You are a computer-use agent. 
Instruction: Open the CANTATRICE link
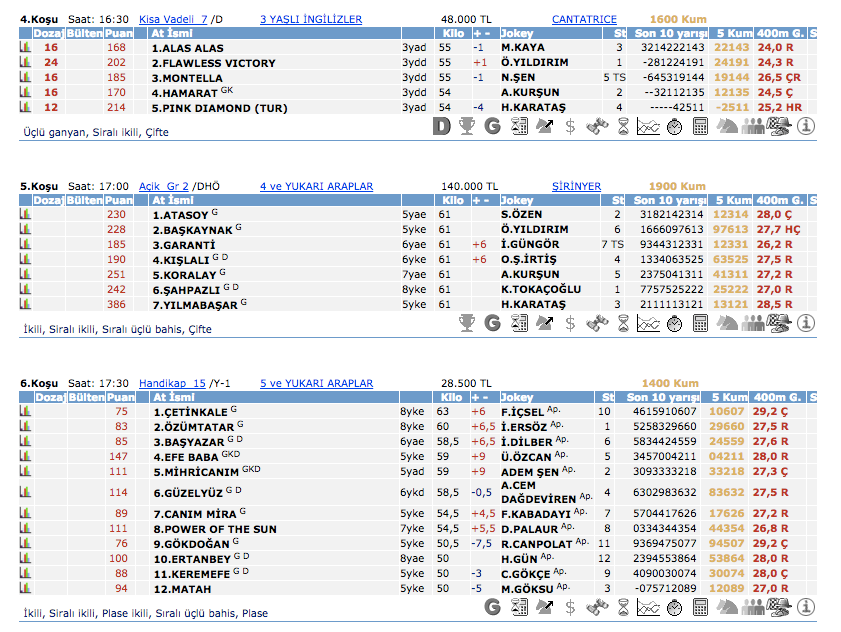584,19
